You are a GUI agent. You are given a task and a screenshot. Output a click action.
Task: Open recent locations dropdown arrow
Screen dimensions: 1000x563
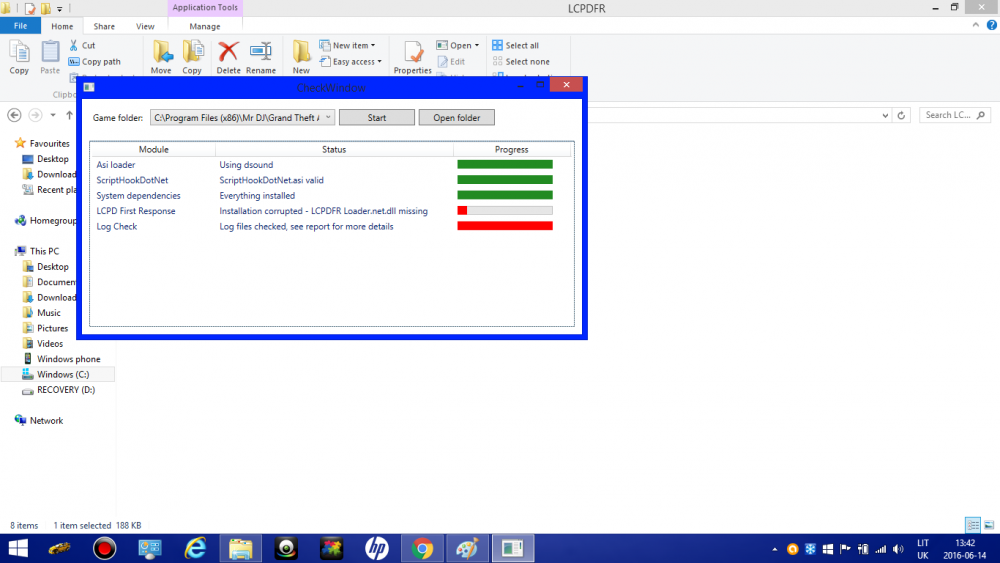click(x=53, y=115)
